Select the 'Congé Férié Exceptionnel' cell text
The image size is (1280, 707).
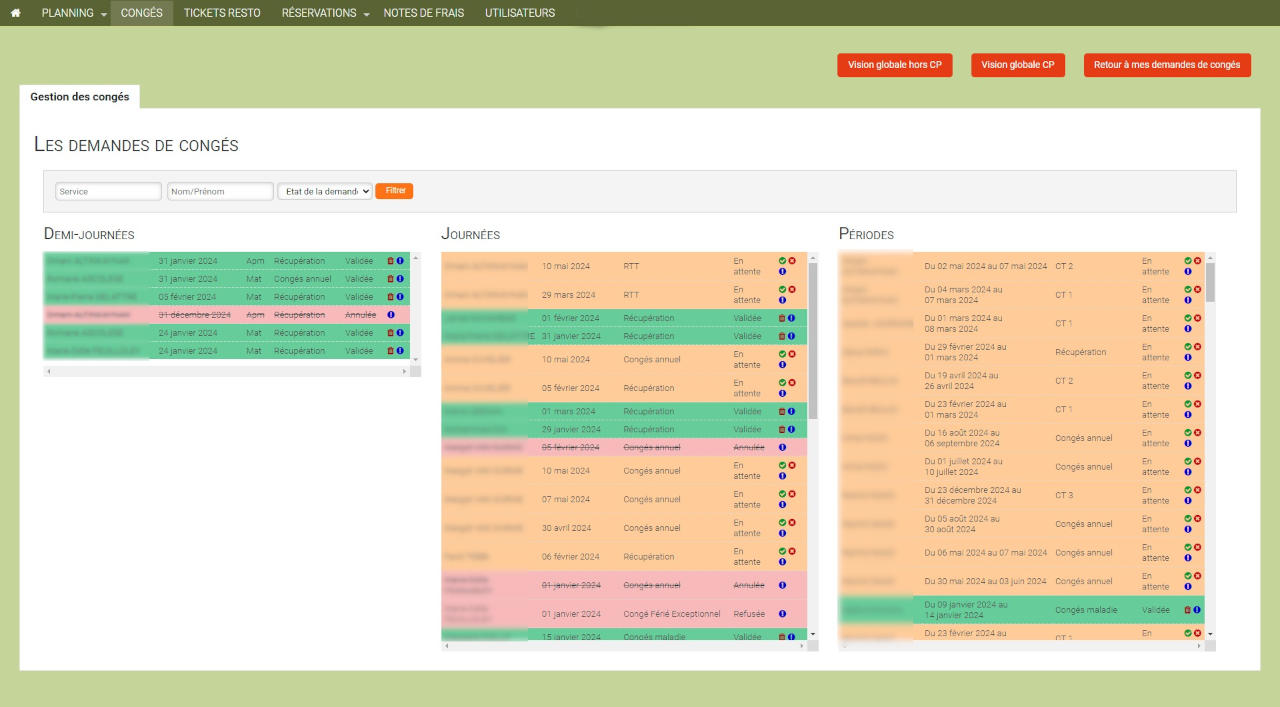point(672,614)
